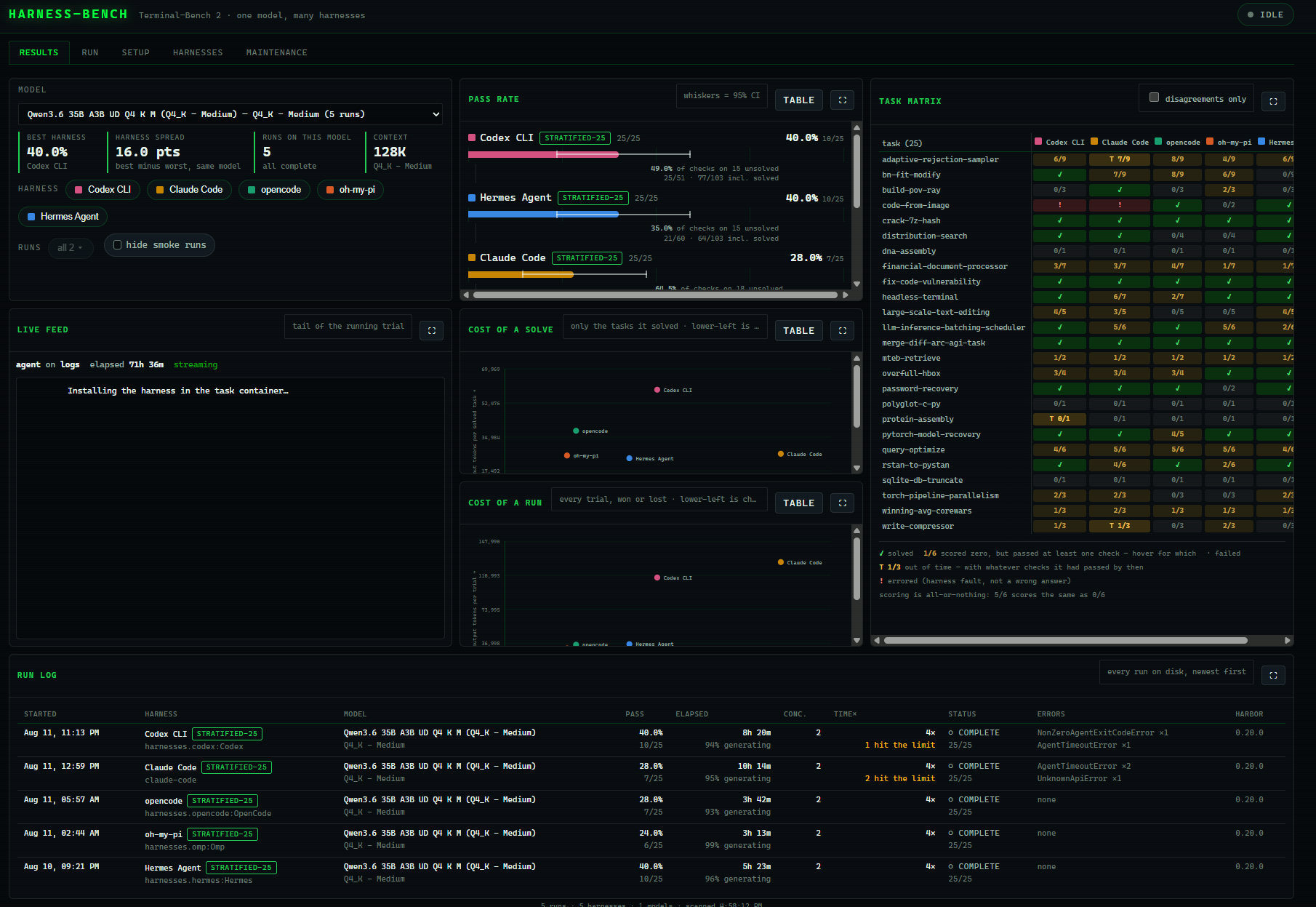Click the Pass Rate horizontal scrollbar left arrow
The image size is (1316, 907).
click(x=466, y=295)
